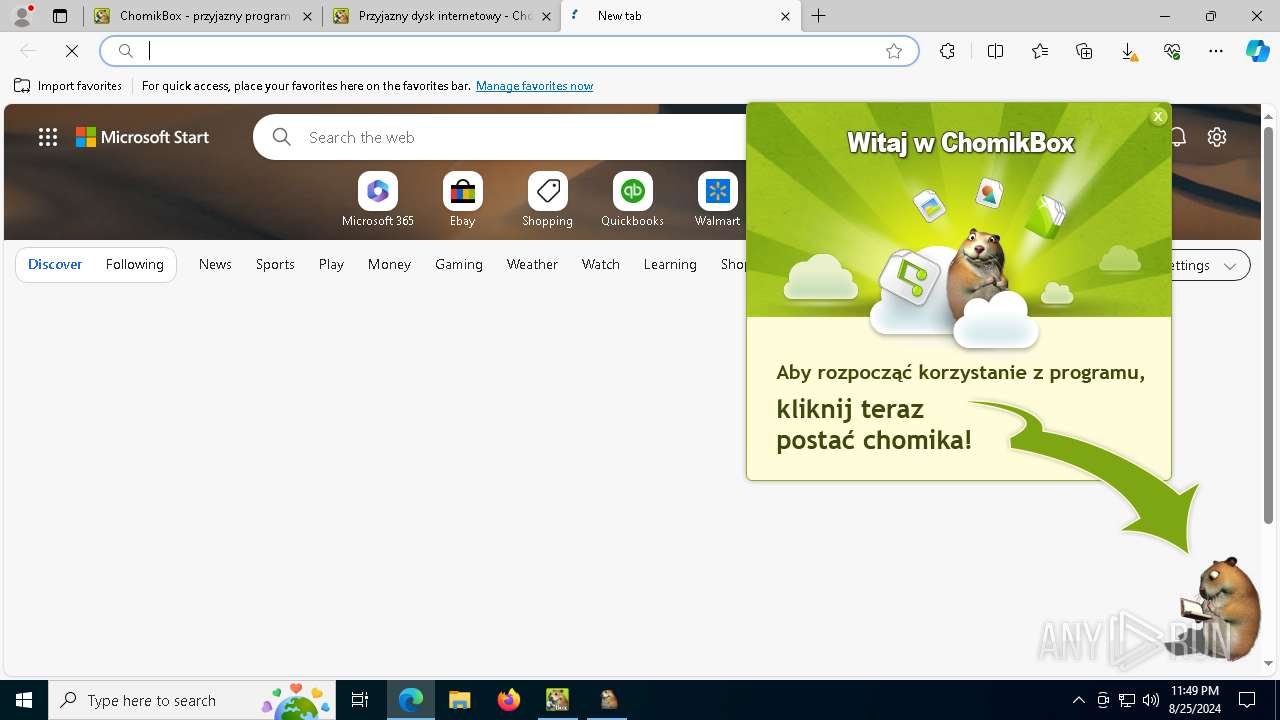
Task: Toggle Split screen icon in toolbar
Action: click(995, 51)
